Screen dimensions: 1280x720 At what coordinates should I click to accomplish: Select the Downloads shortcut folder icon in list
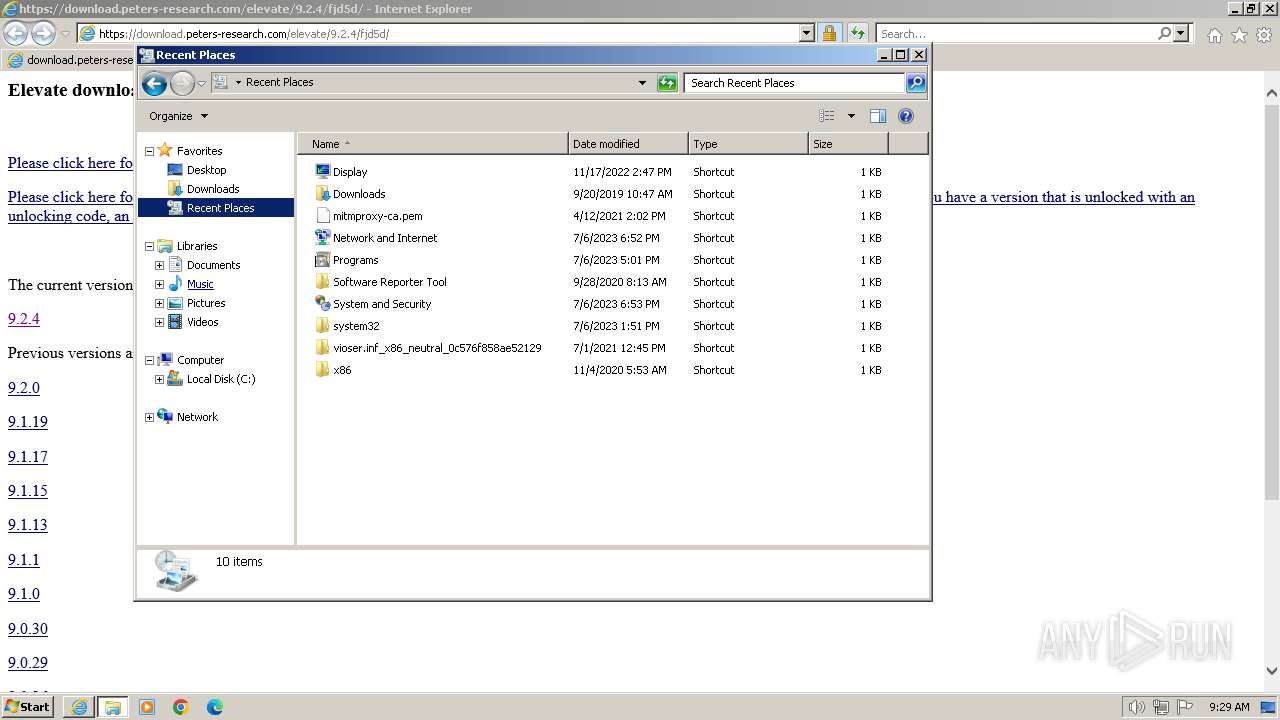pyautogui.click(x=322, y=194)
